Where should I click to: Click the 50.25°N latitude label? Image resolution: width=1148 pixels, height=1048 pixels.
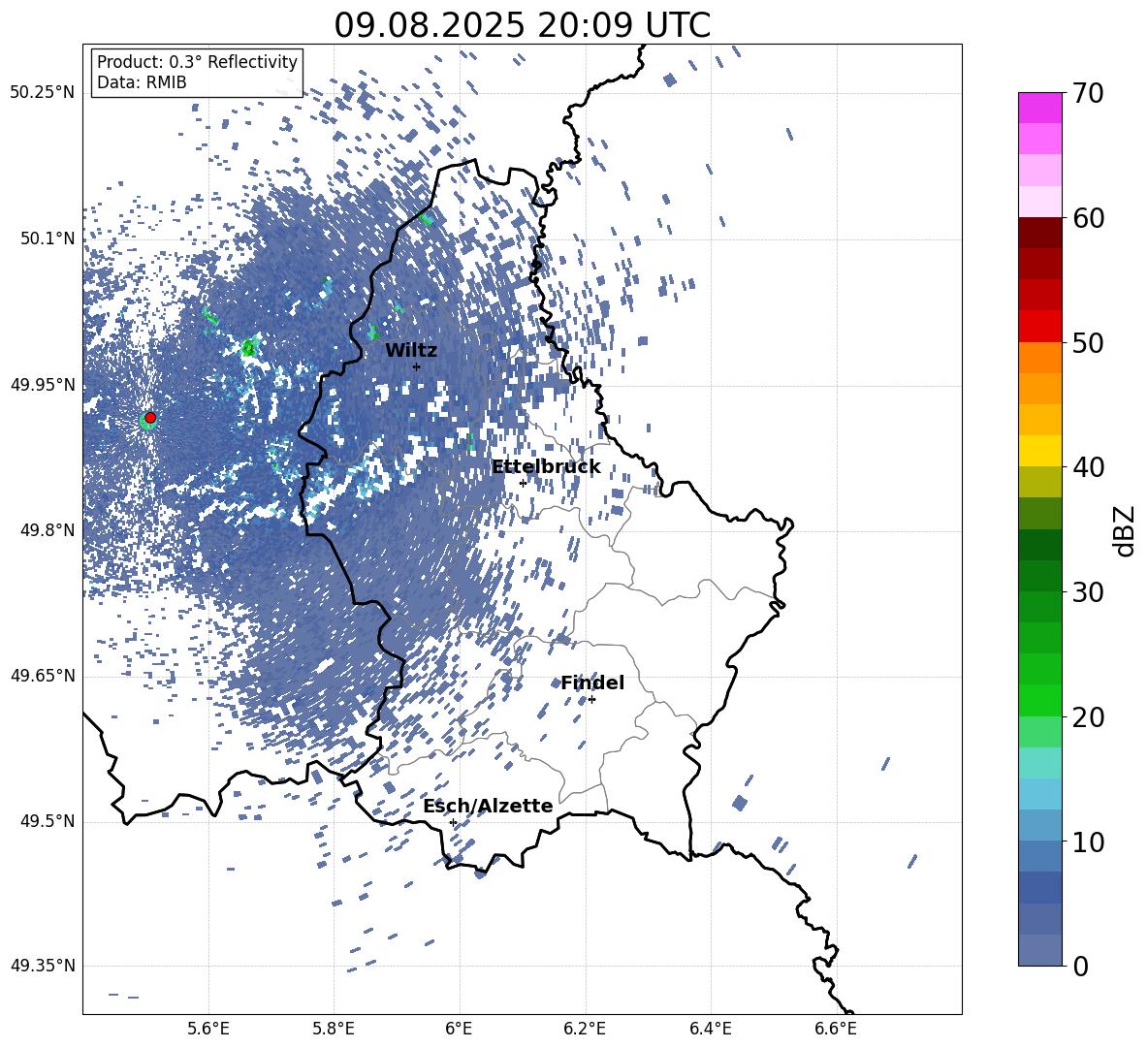(x=43, y=93)
